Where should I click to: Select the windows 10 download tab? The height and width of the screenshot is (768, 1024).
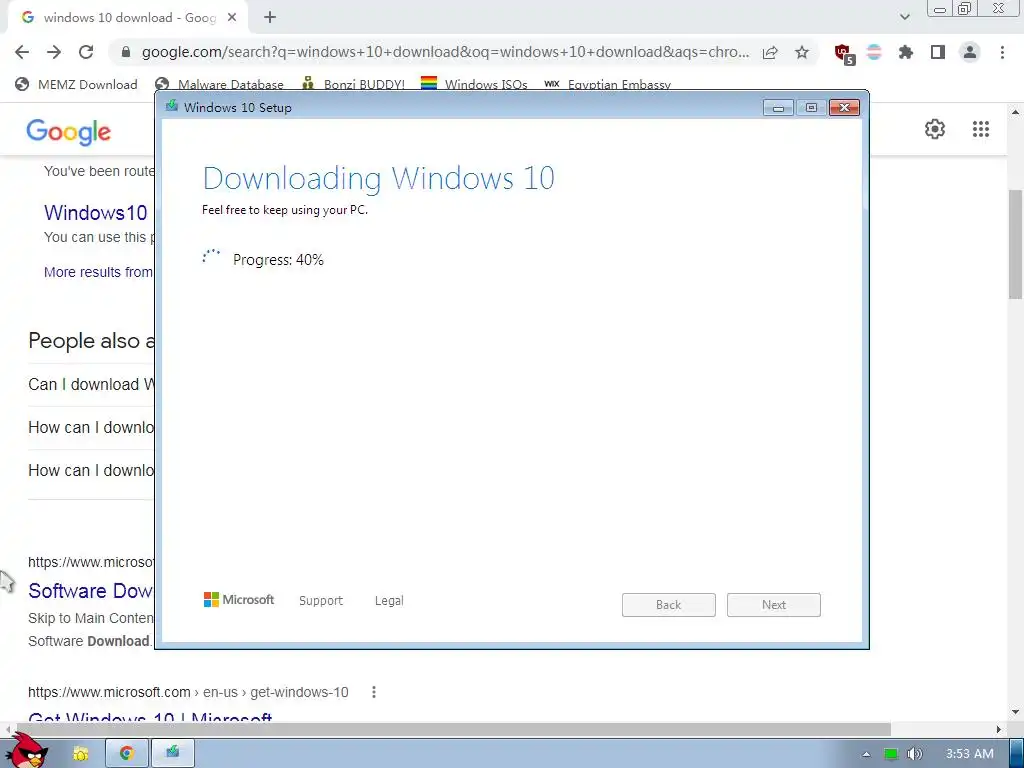pos(127,18)
